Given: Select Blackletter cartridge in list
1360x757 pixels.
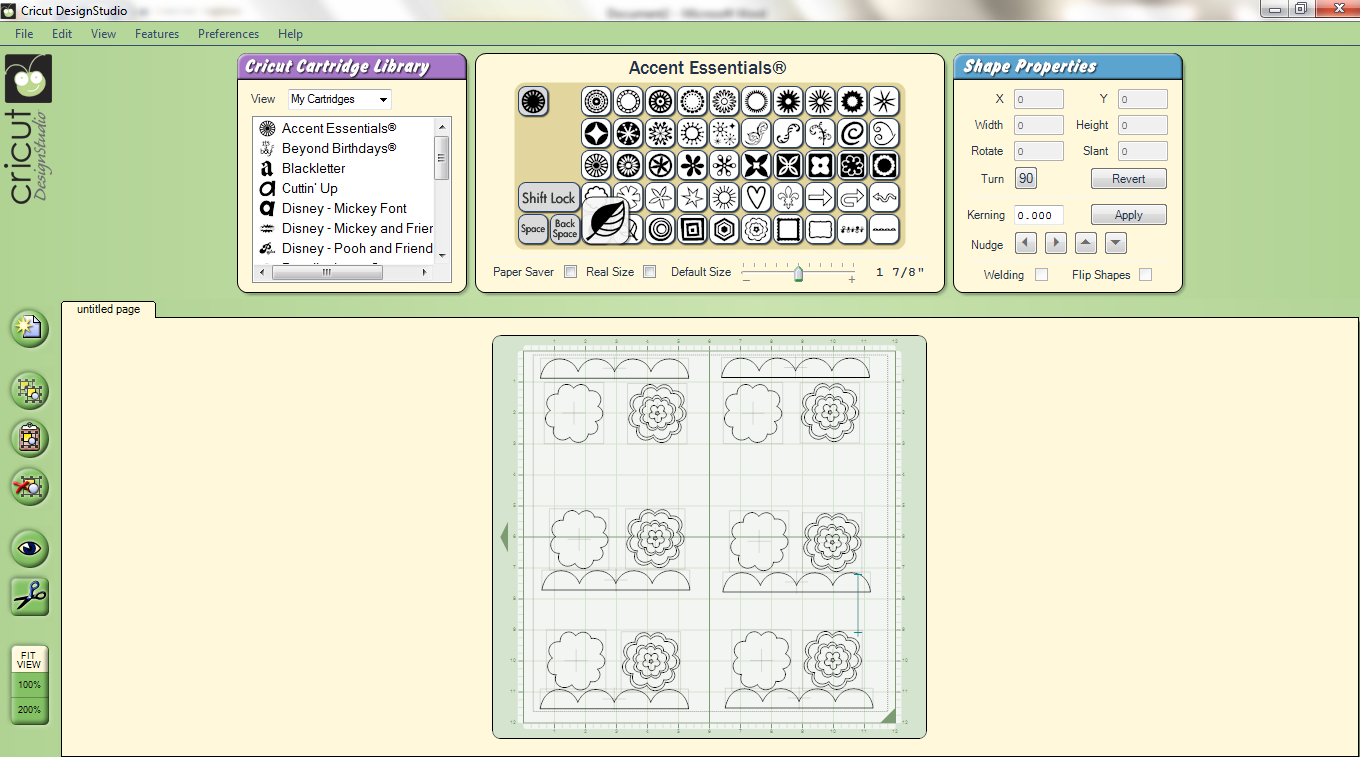Looking at the screenshot, I should tap(313, 168).
